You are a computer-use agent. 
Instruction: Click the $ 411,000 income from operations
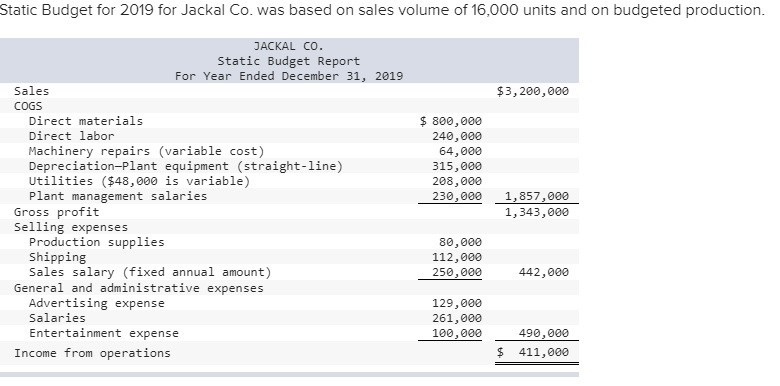click(533, 353)
